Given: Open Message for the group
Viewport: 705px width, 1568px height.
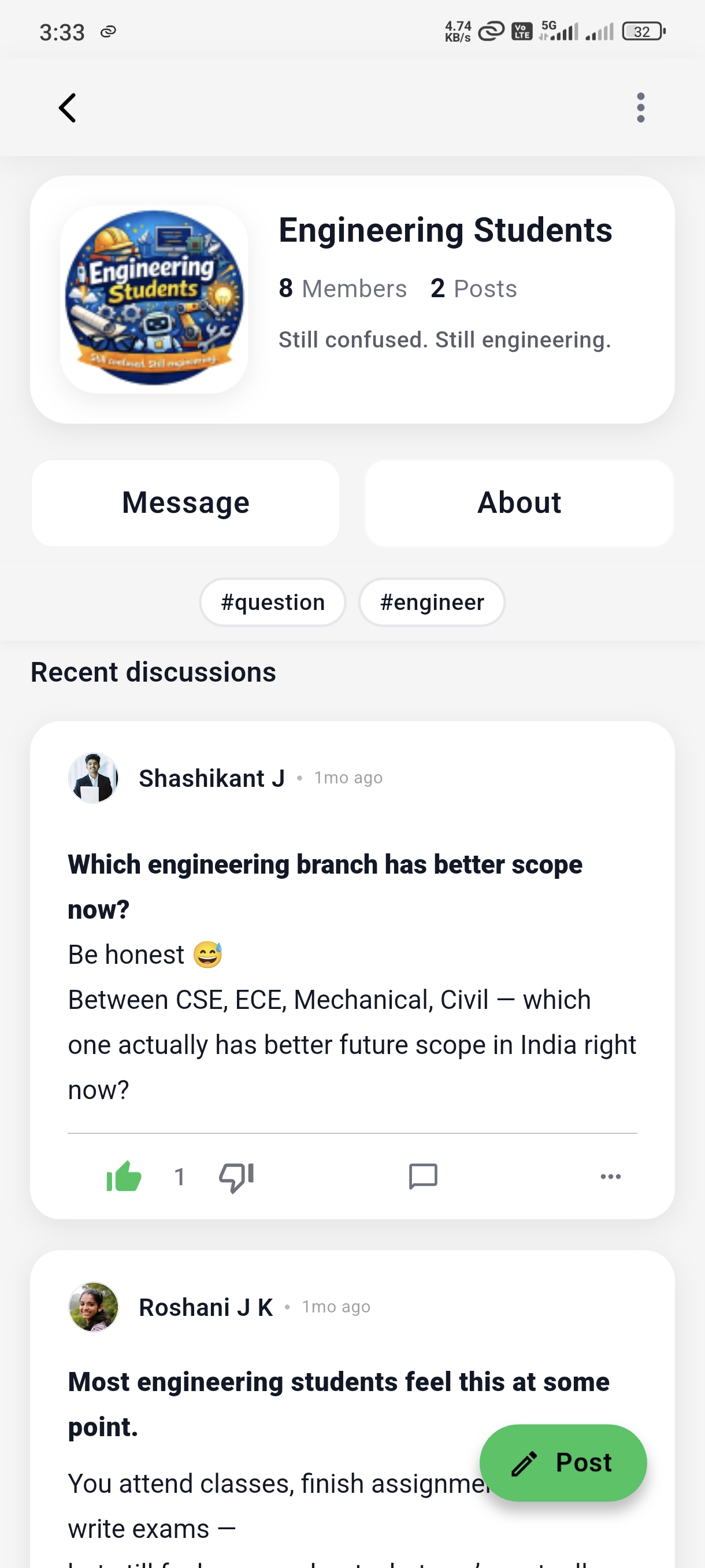Looking at the screenshot, I should click(x=185, y=503).
